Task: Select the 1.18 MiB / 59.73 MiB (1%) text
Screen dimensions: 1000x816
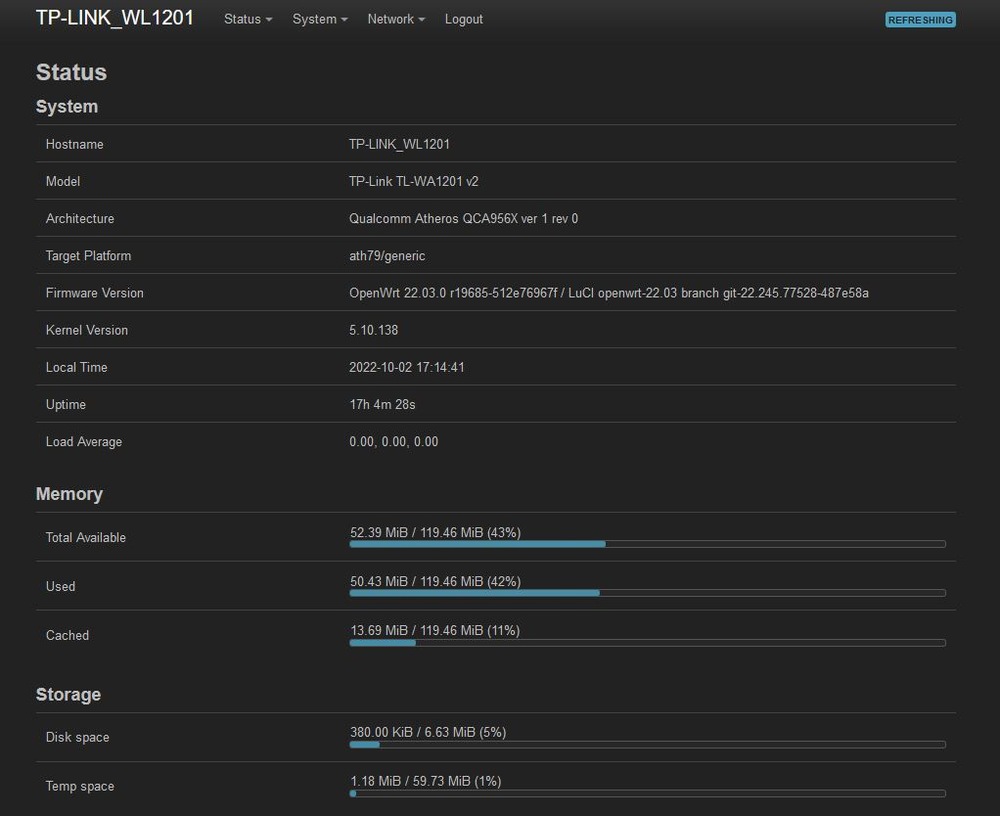Action: click(425, 781)
